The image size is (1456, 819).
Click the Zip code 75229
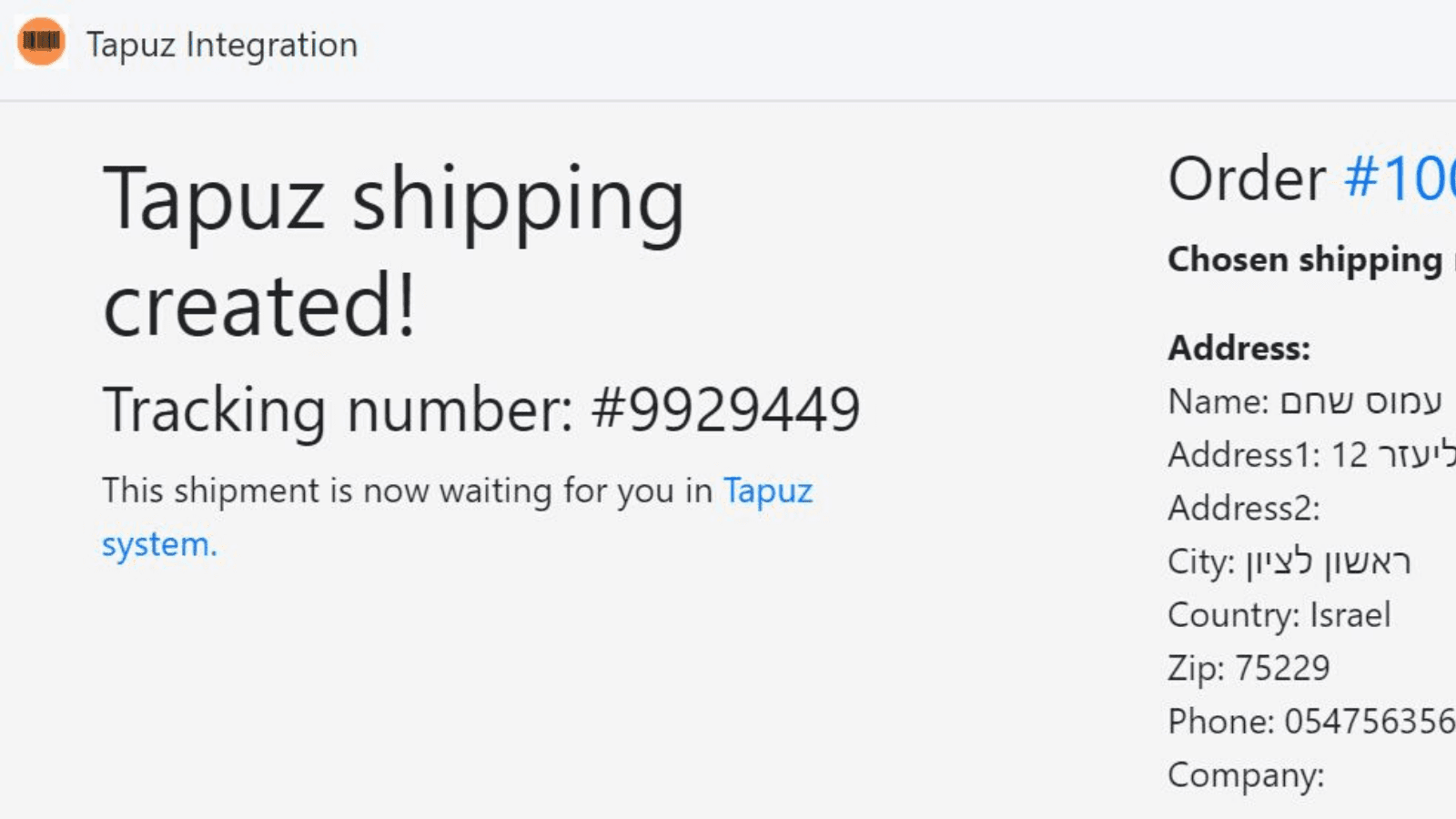coord(1282,668)
